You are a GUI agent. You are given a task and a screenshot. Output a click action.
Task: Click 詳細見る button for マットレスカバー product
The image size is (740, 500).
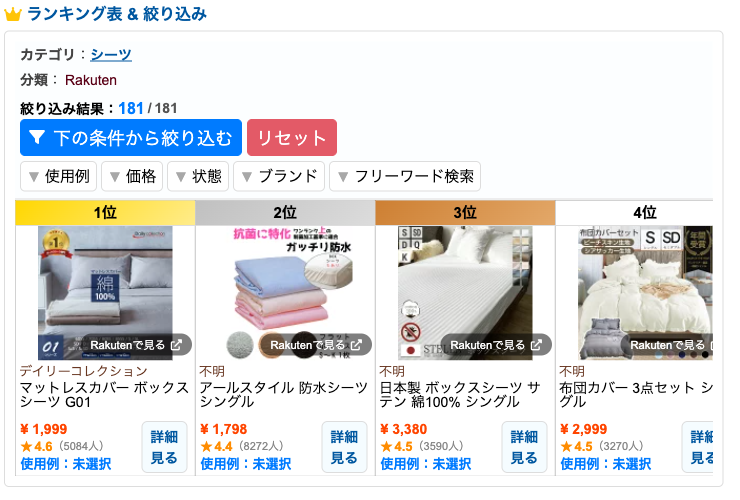point(164,447)
